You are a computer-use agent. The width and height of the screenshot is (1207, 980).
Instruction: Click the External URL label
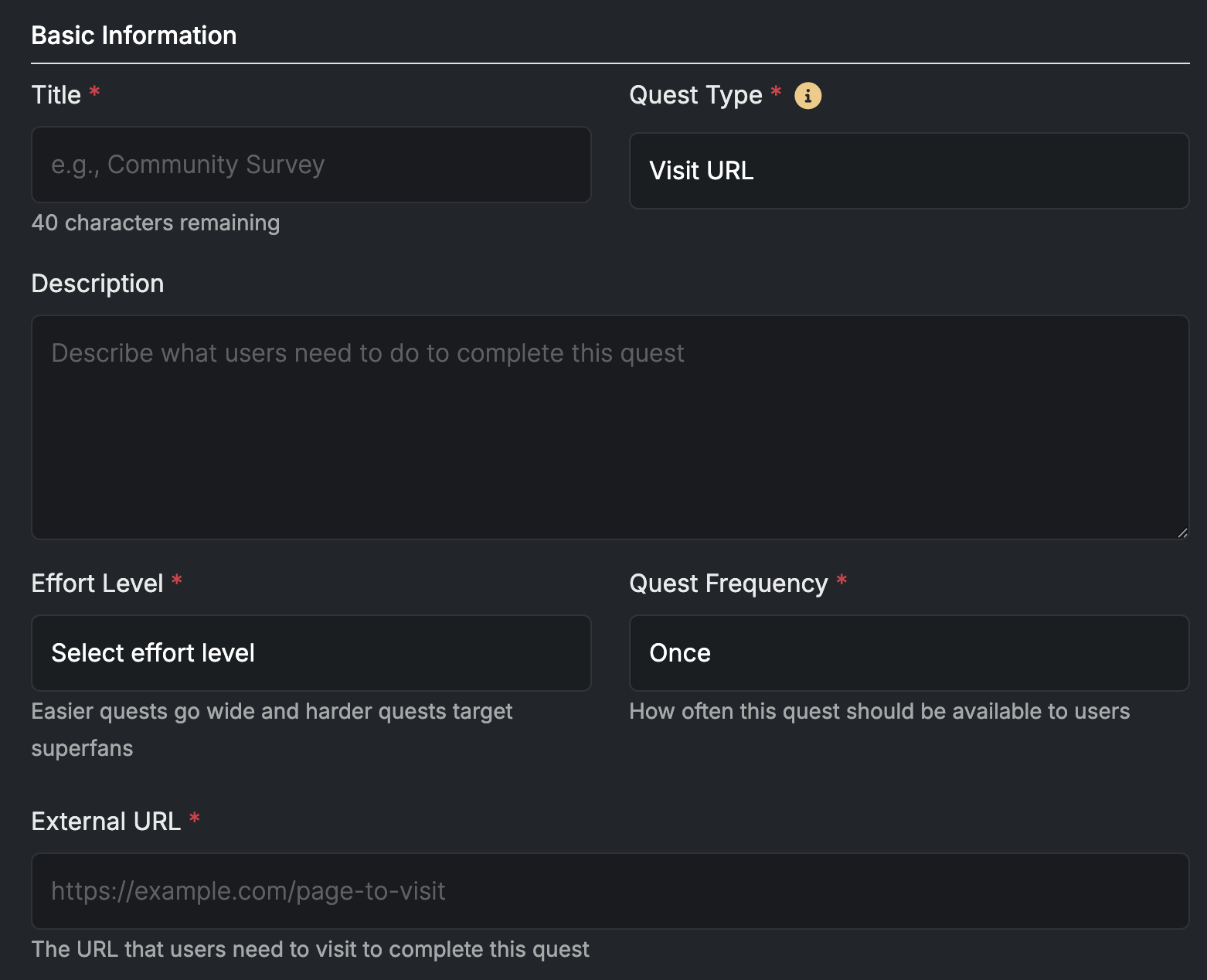click(106, 822)
